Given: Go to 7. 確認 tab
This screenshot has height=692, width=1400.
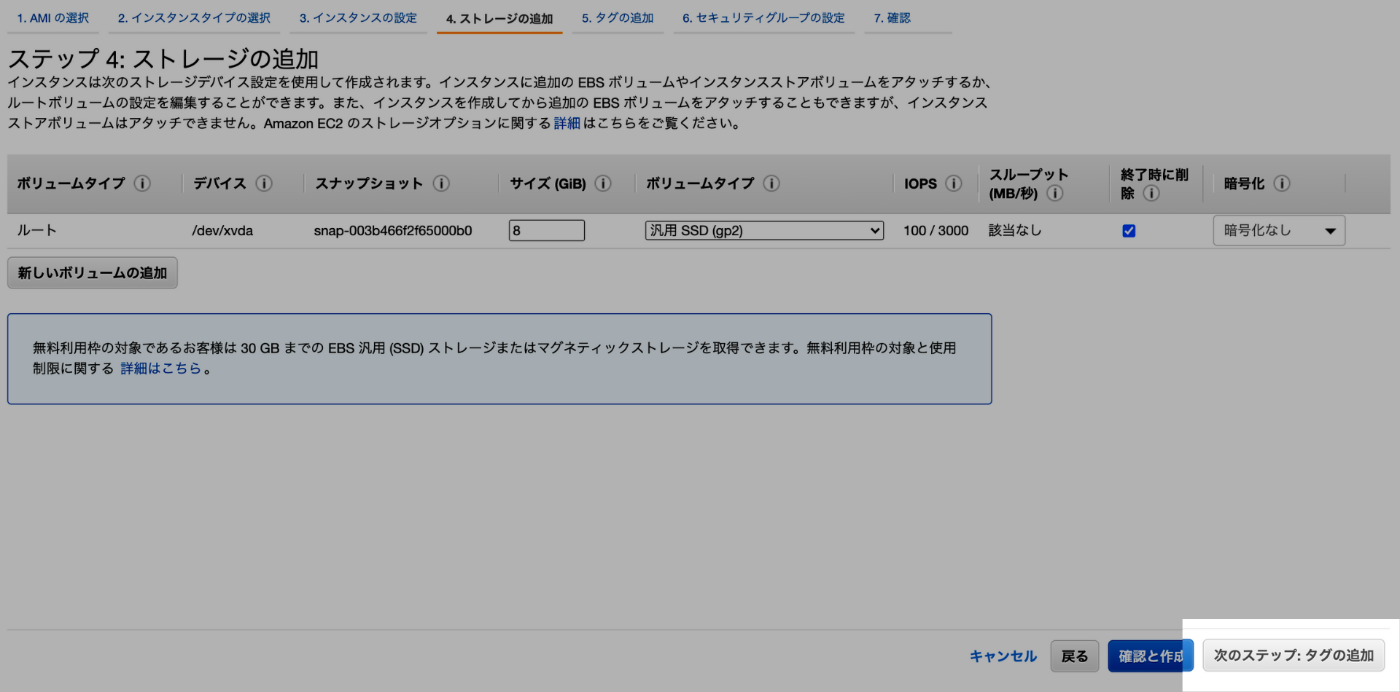Looking at the screenshot, I should pos(892,18).
